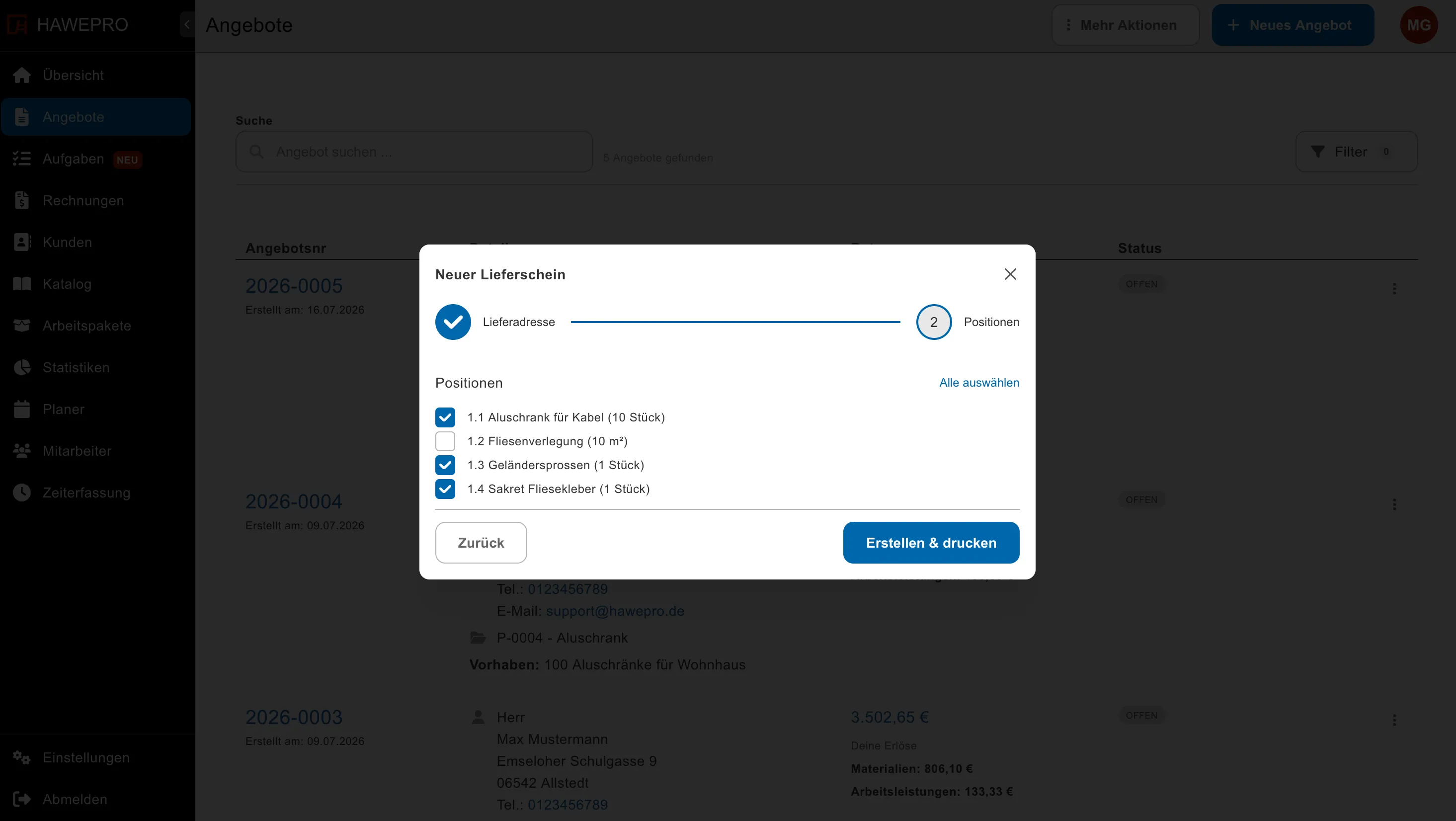
Task: Click the Zeiterfassung clock icon
Action: (22, 493)
